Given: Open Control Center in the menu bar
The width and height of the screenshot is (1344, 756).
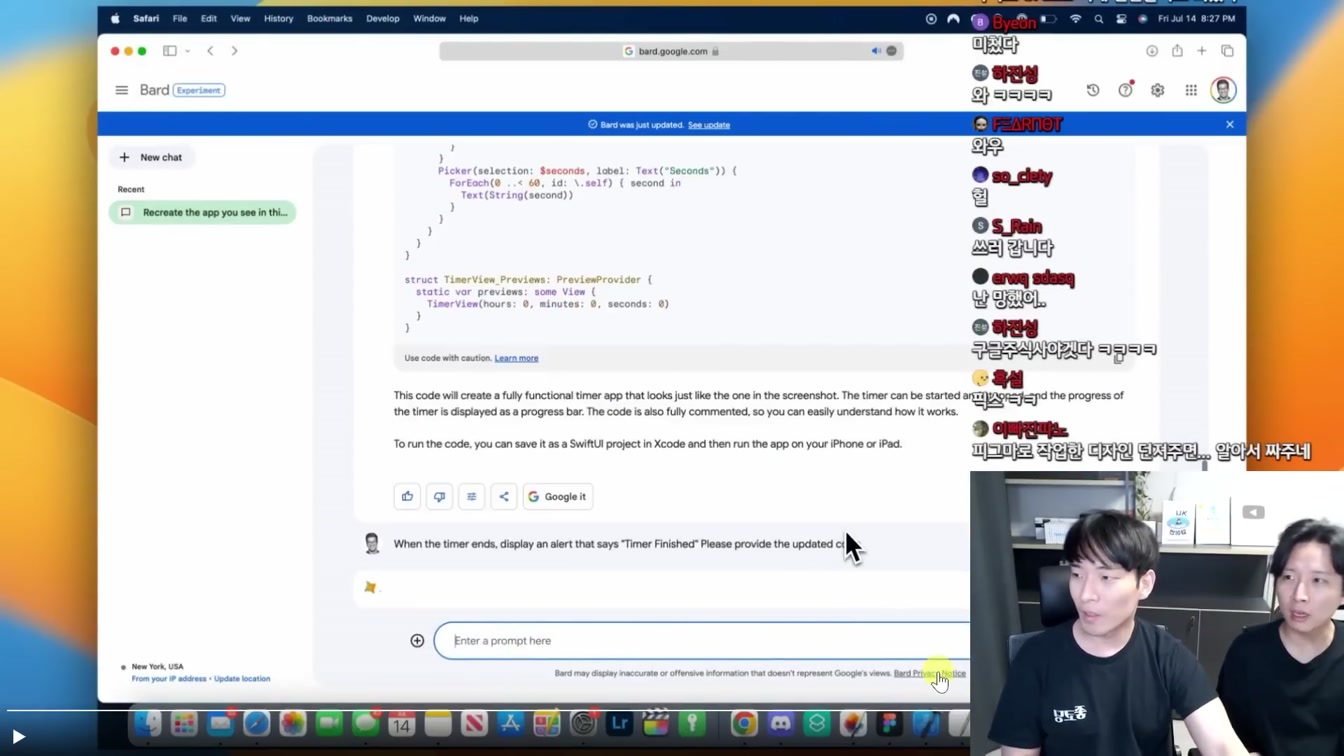Looking at the screenshot, I should click(x=1121, y=19).
